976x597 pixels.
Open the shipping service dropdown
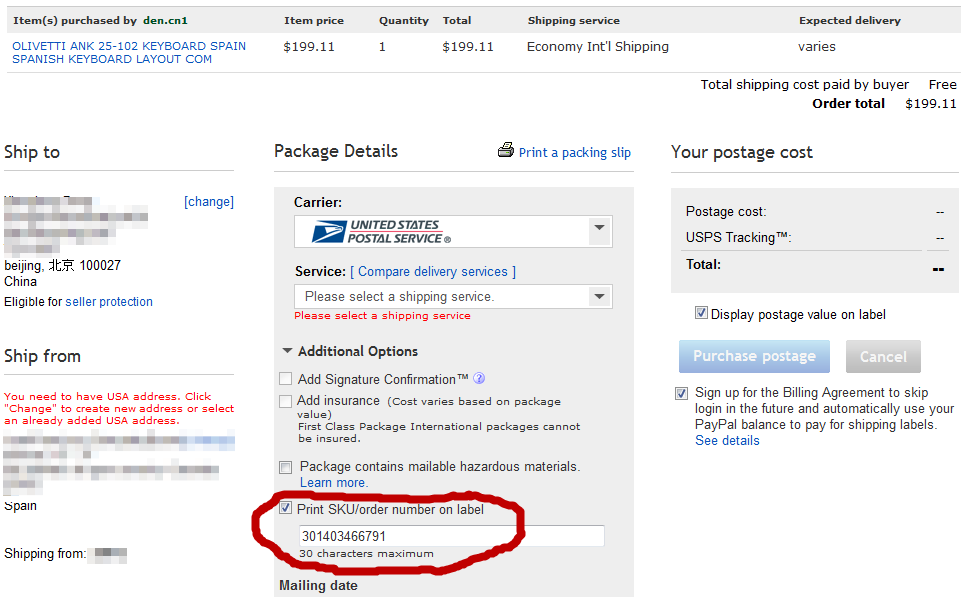(x=598, y=296)
